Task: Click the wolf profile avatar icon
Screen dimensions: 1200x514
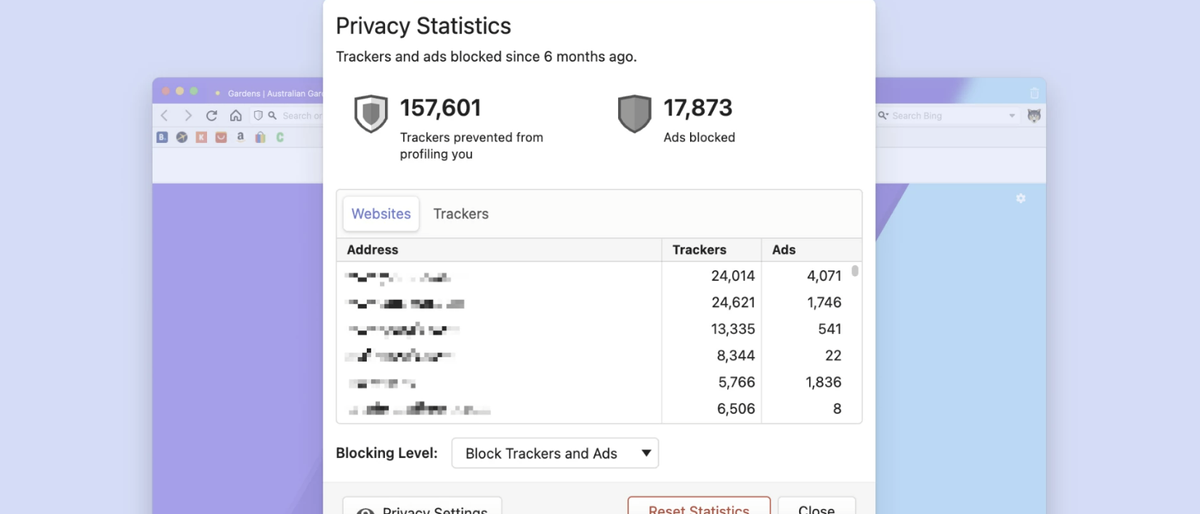Action: (1034, 116)
